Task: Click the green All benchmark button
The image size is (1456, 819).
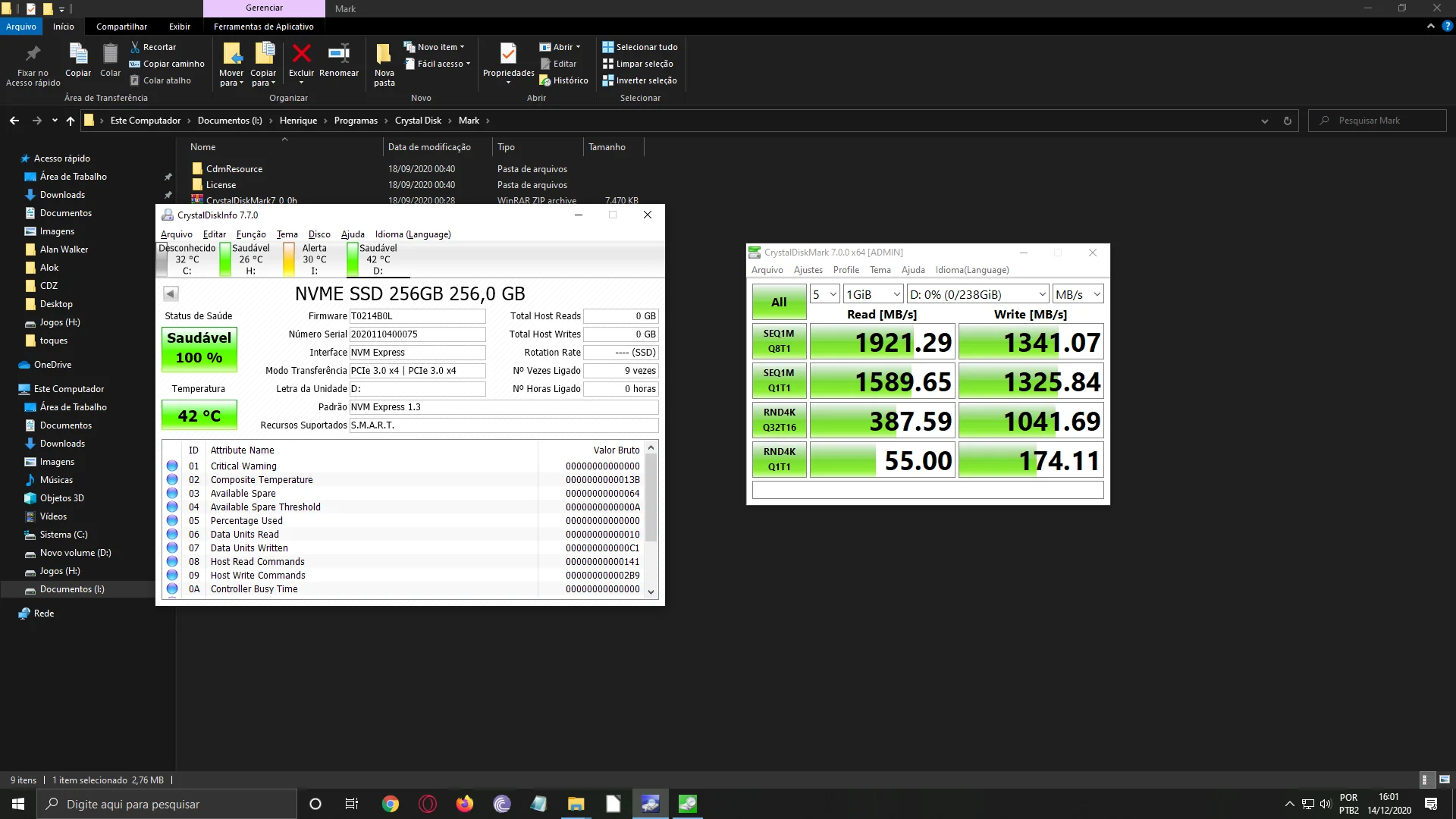Action: point(779,302)
